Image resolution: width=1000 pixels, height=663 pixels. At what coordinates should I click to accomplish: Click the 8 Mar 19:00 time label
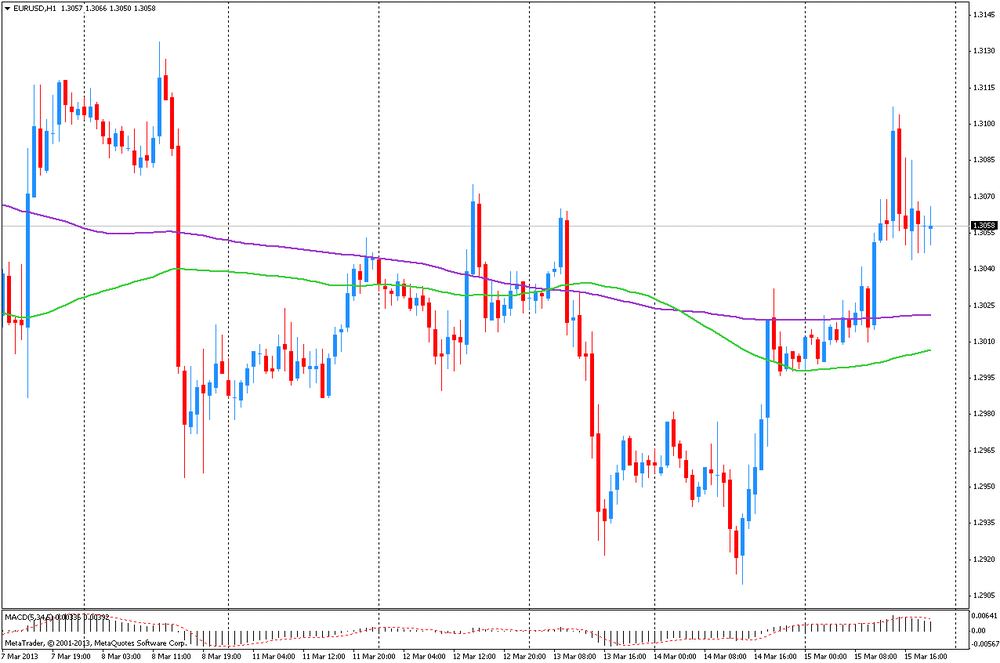(x=221, y=656)
